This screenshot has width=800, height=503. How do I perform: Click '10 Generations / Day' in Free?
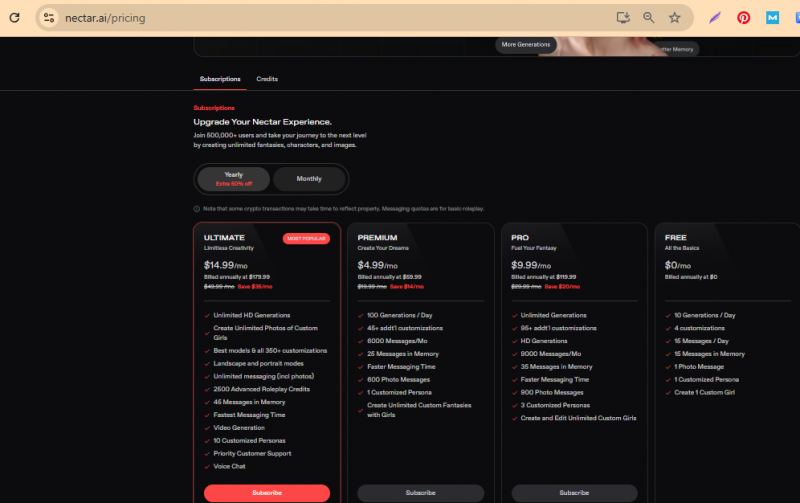click(x=705, y=315)
